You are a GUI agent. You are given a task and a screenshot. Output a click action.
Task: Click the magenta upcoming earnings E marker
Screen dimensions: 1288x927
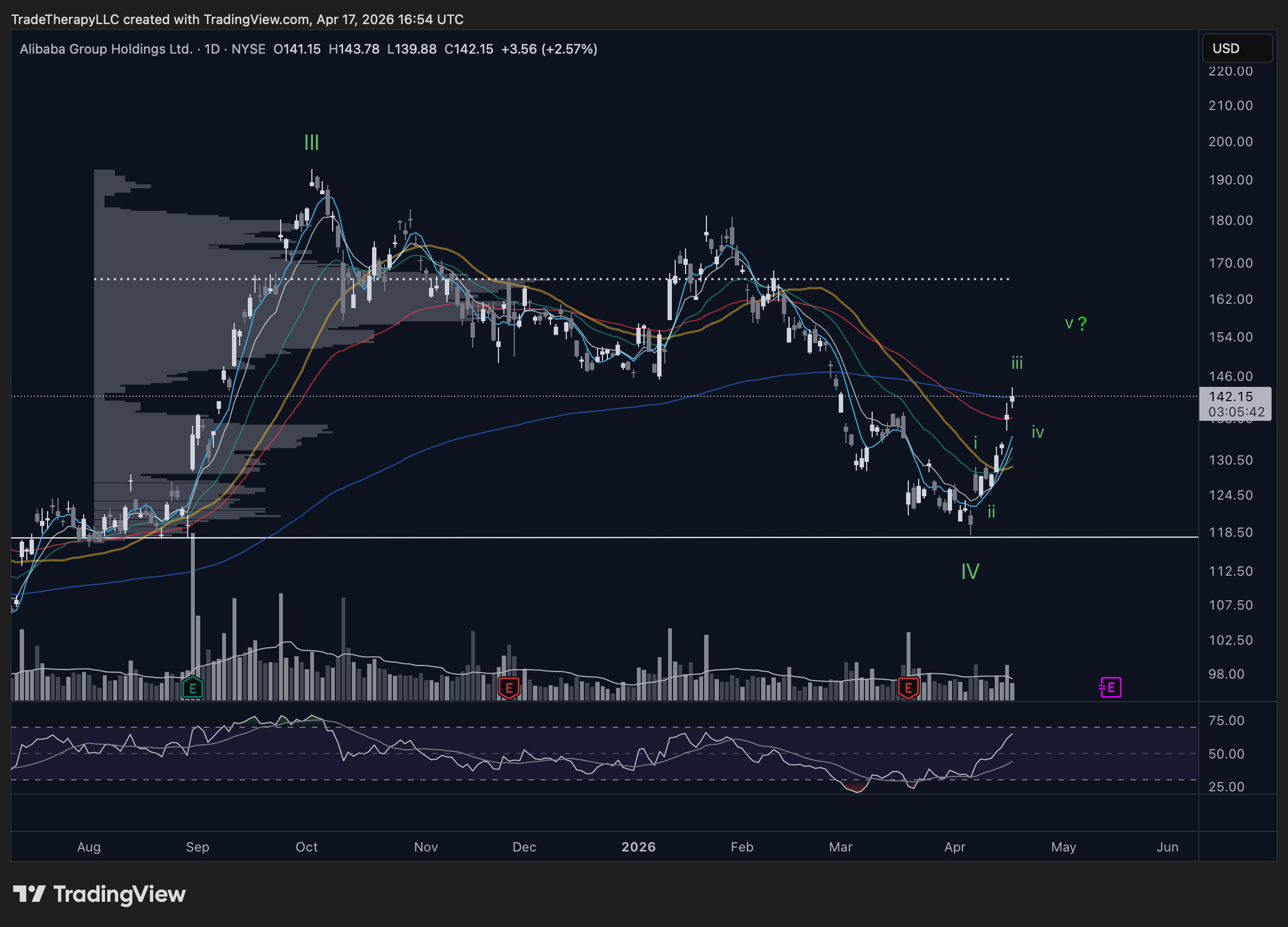[x=1110, y=687]
